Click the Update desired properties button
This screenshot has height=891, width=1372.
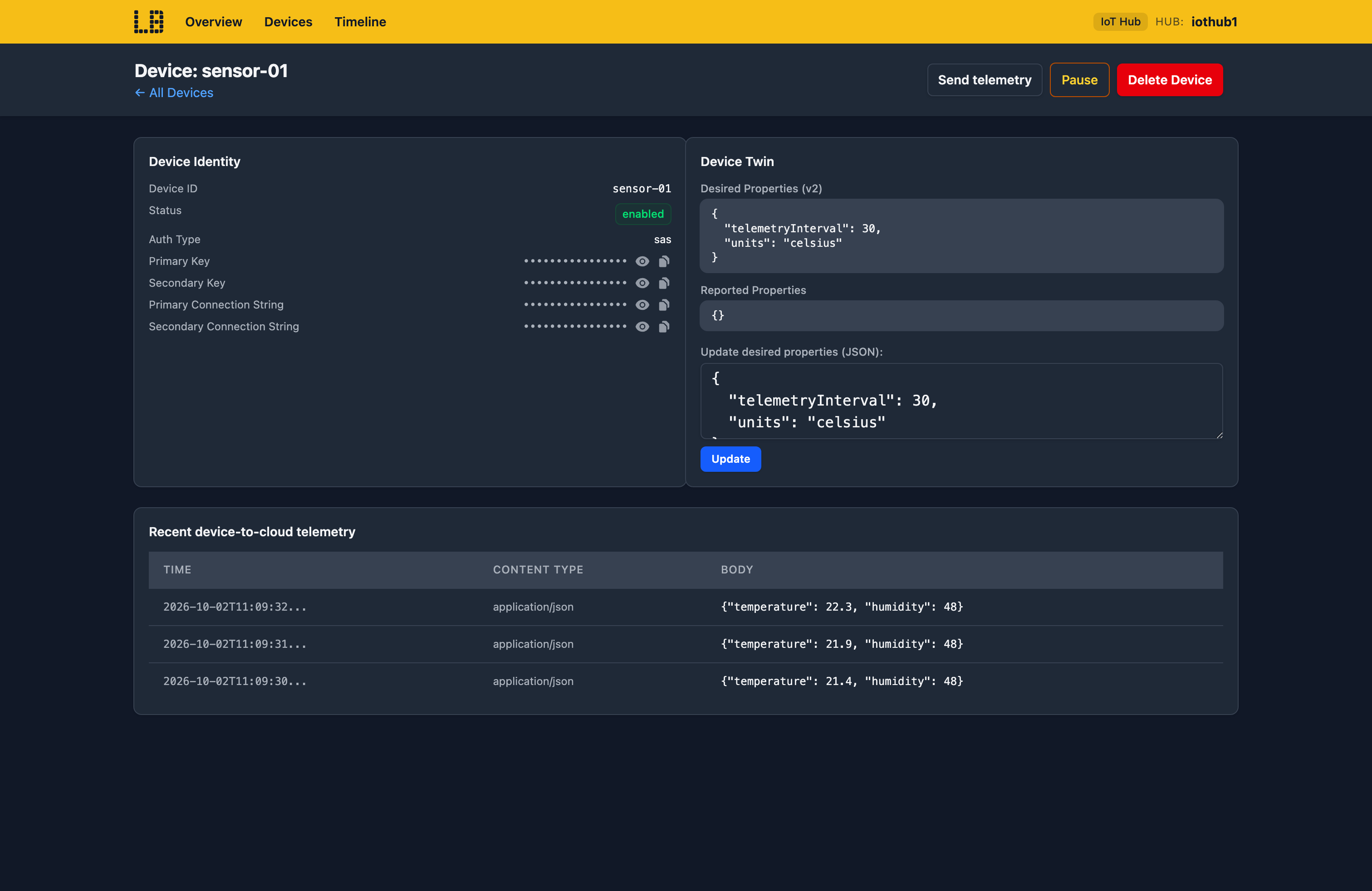730,459
